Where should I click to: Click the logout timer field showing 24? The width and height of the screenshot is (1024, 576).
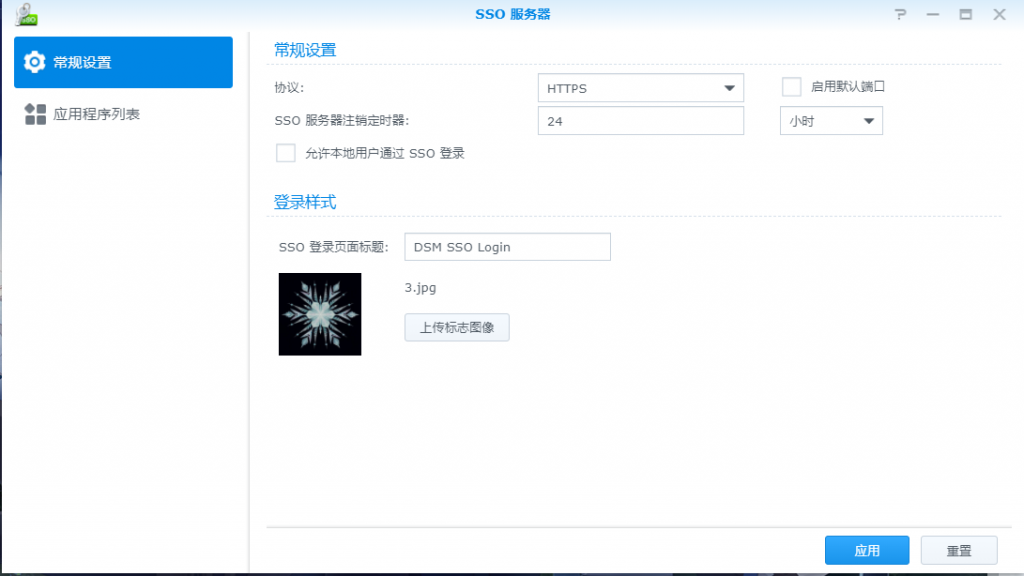tap(640, 121)
